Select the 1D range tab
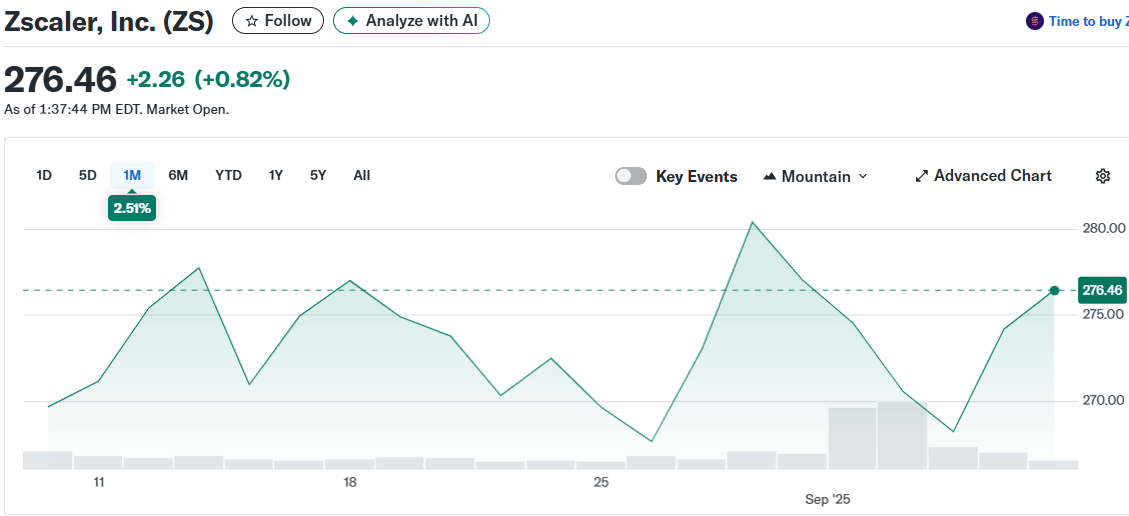Viewport: 1129px width, 516px height. pos(44,176)
